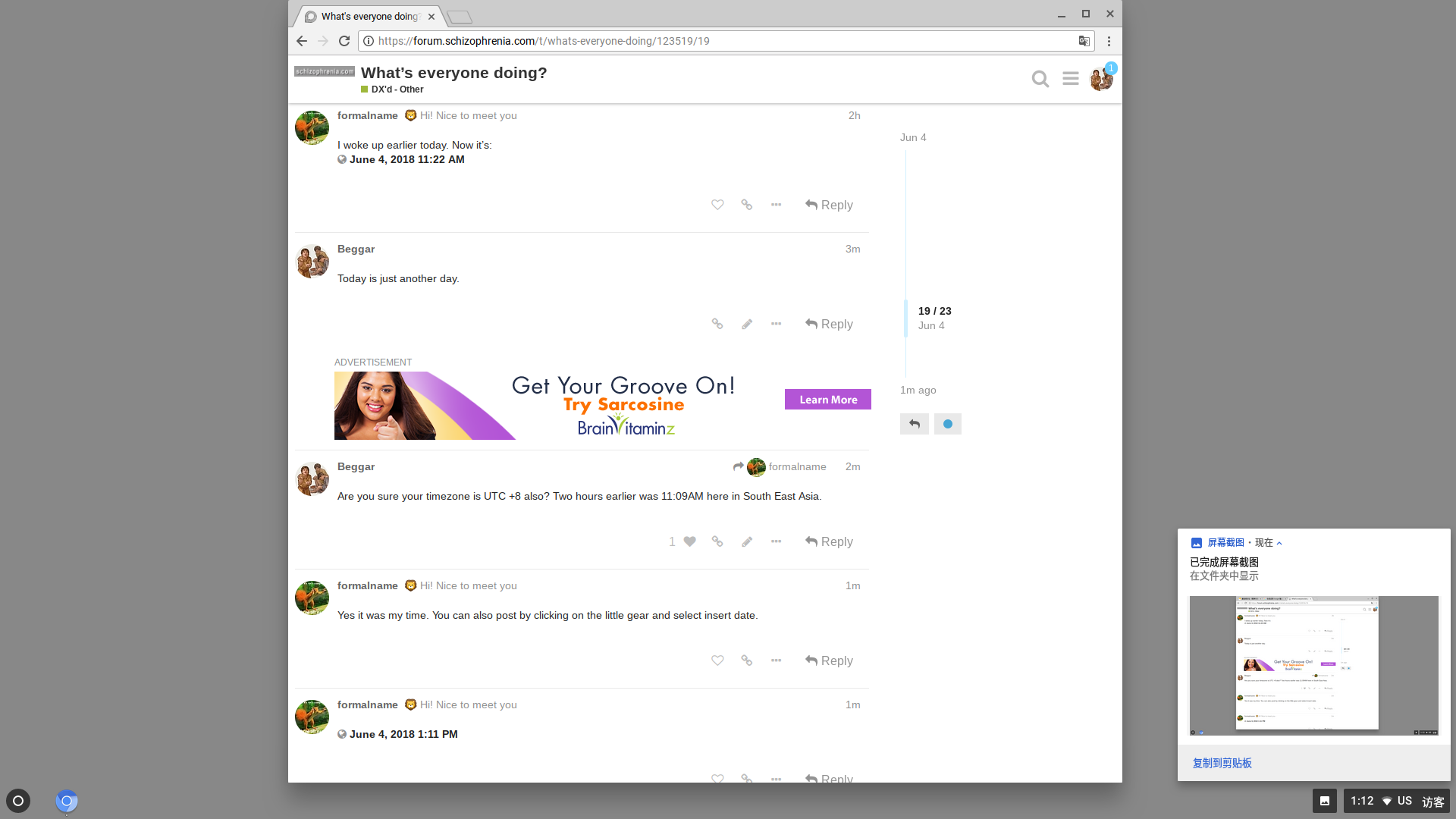The width and height of the screenshot is (1456, 819).
Task: Edit the 'Today is just another day' post
Action: [x=747, y=324]
